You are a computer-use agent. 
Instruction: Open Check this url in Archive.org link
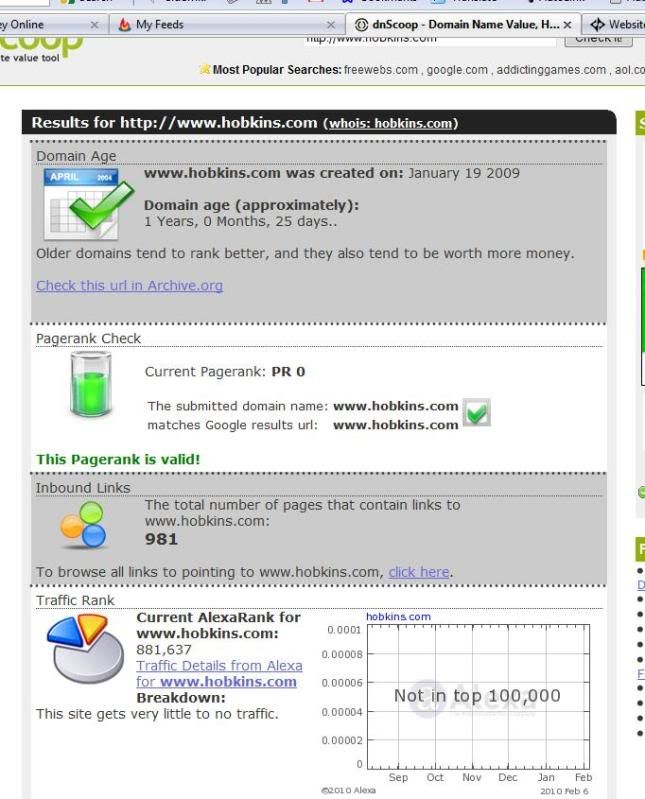[129, 285]
